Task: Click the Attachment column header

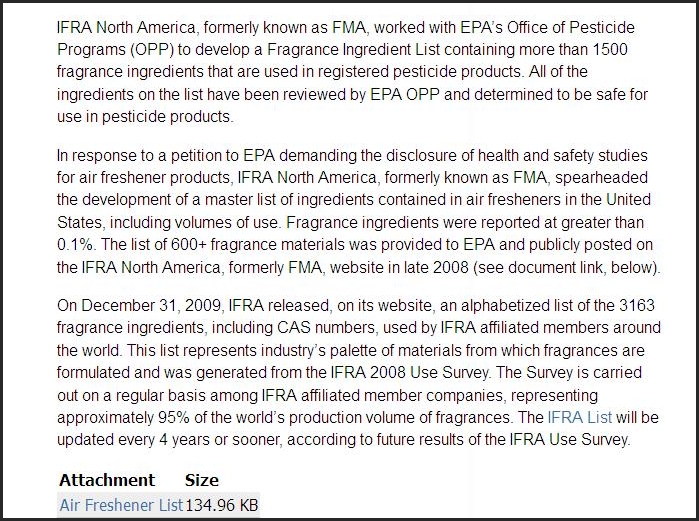Action: click(107, 480)
